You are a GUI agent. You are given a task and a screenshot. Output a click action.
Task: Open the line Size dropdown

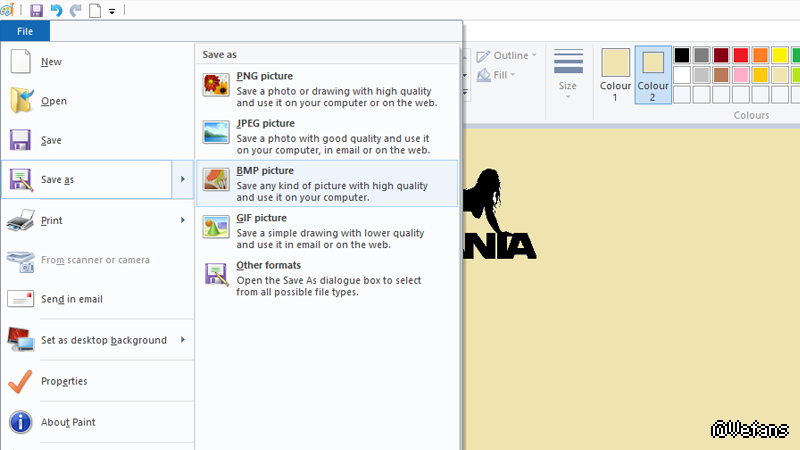click(568, 74)
